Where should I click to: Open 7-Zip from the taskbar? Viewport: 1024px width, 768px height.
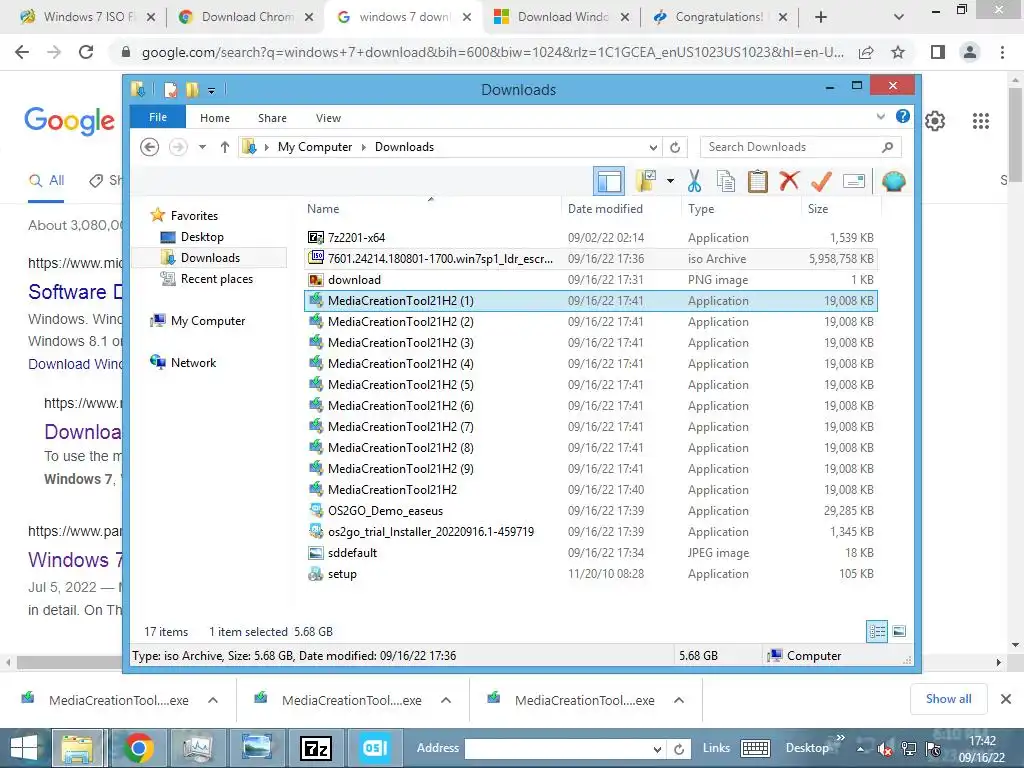coord(316,748)
